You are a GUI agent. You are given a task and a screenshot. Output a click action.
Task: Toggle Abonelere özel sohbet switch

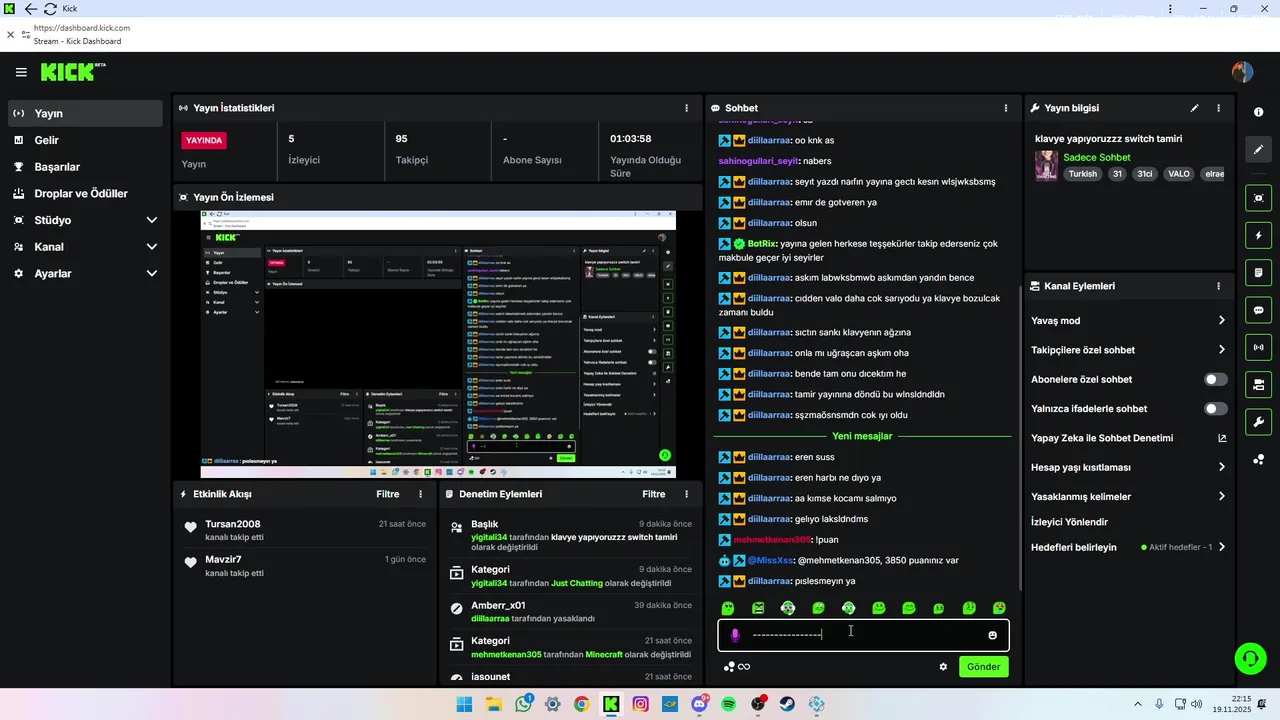click(1216, 380)
